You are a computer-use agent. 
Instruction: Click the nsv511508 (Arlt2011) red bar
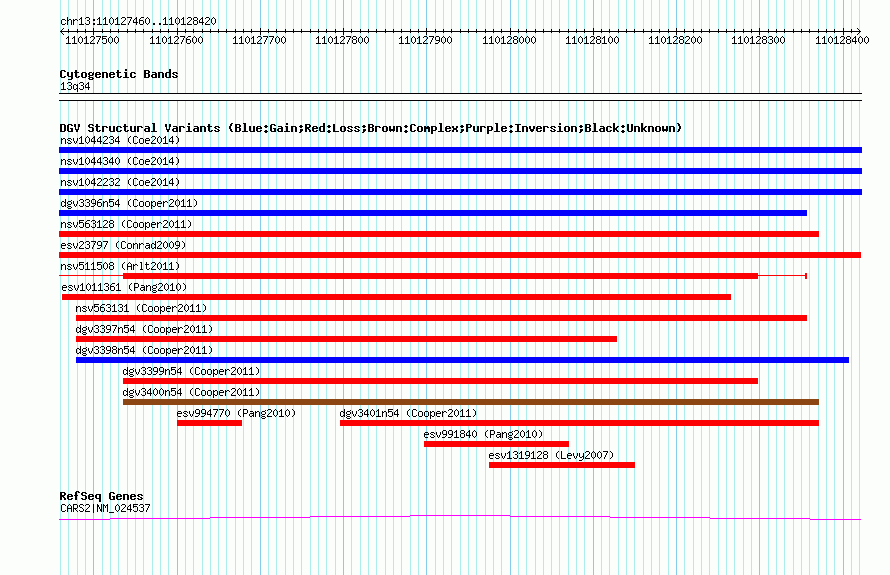point(440,276)
